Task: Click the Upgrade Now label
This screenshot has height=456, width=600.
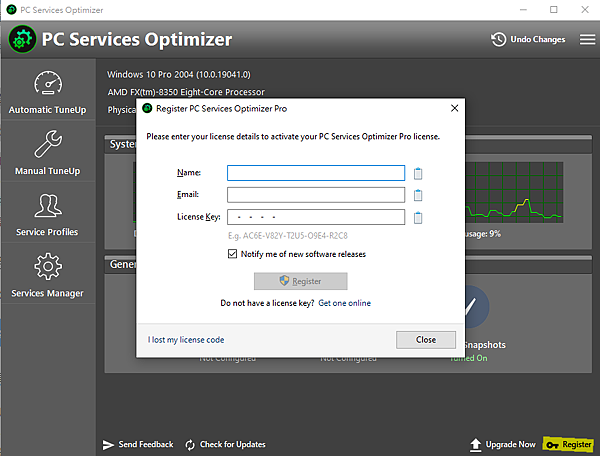Action: [x=510, y=445]
